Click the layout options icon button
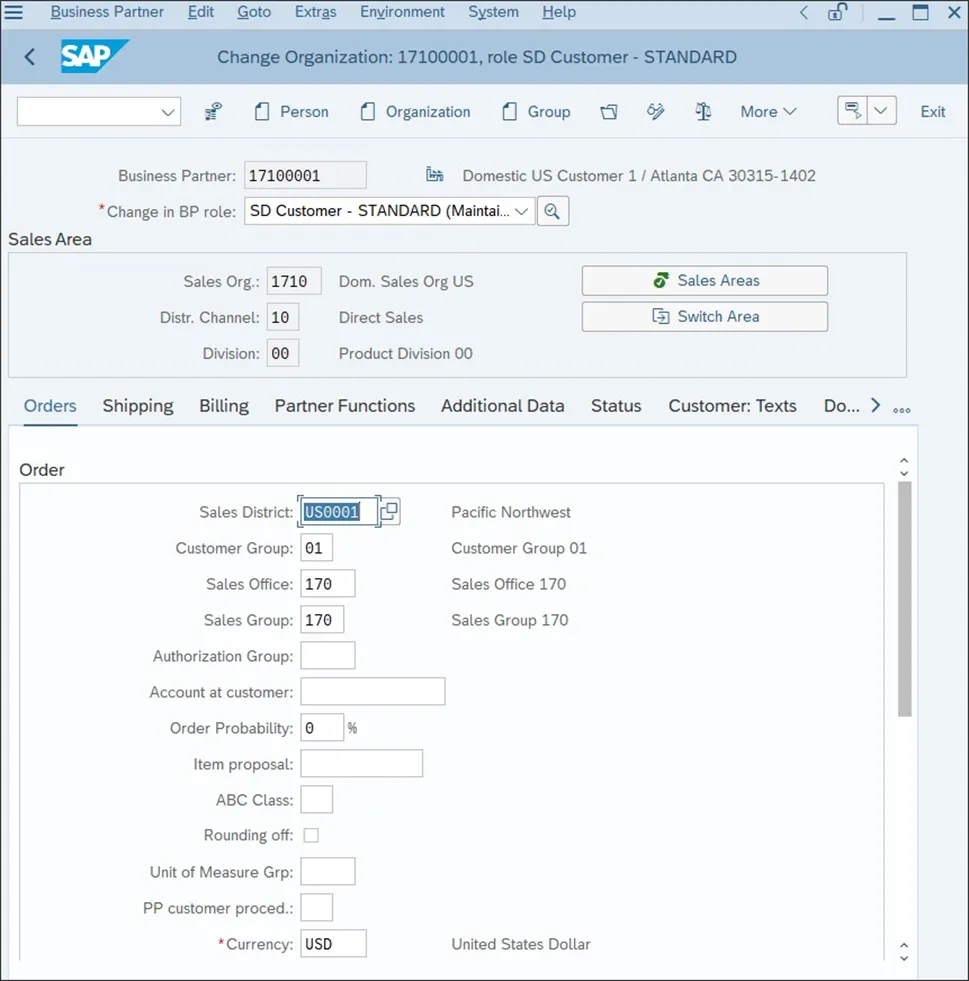The image size is (969, 981). pyautogui.click(x=852, y=111)
